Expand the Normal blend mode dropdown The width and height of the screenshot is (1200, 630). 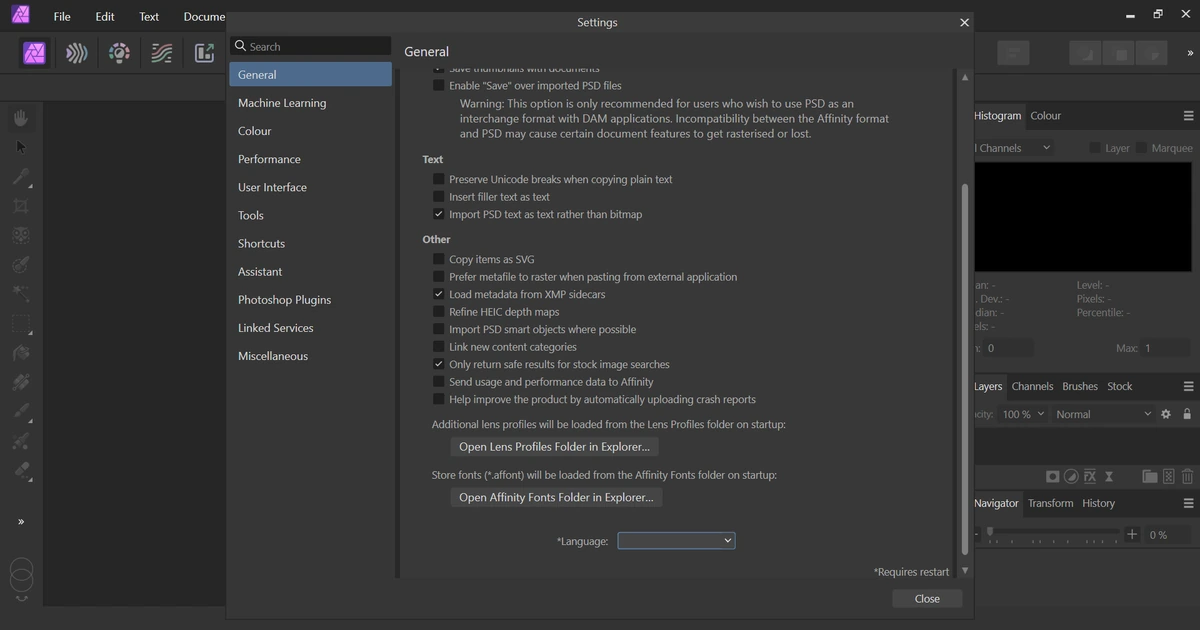point(1103,414)
